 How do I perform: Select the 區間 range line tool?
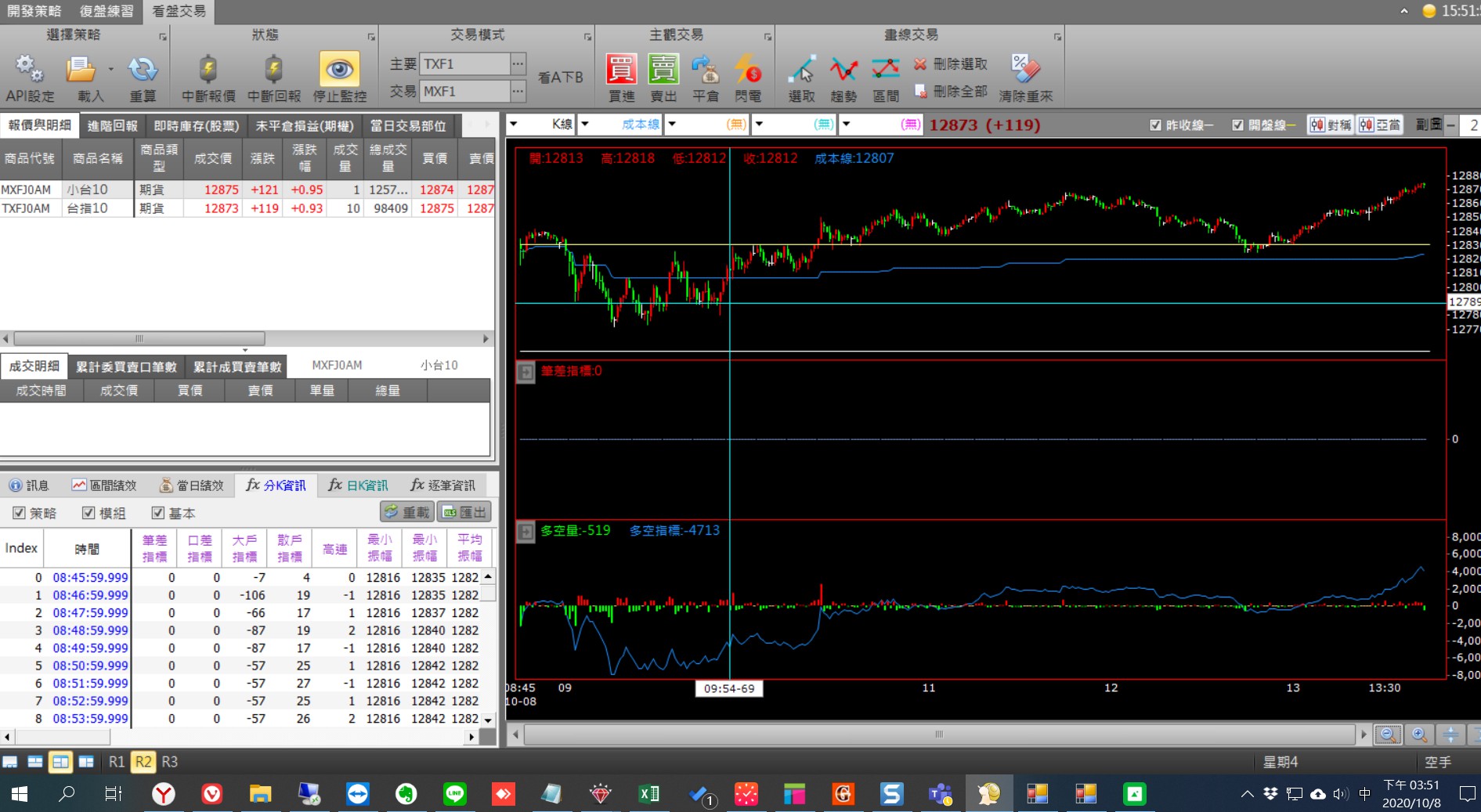click(x=886, y=69)
